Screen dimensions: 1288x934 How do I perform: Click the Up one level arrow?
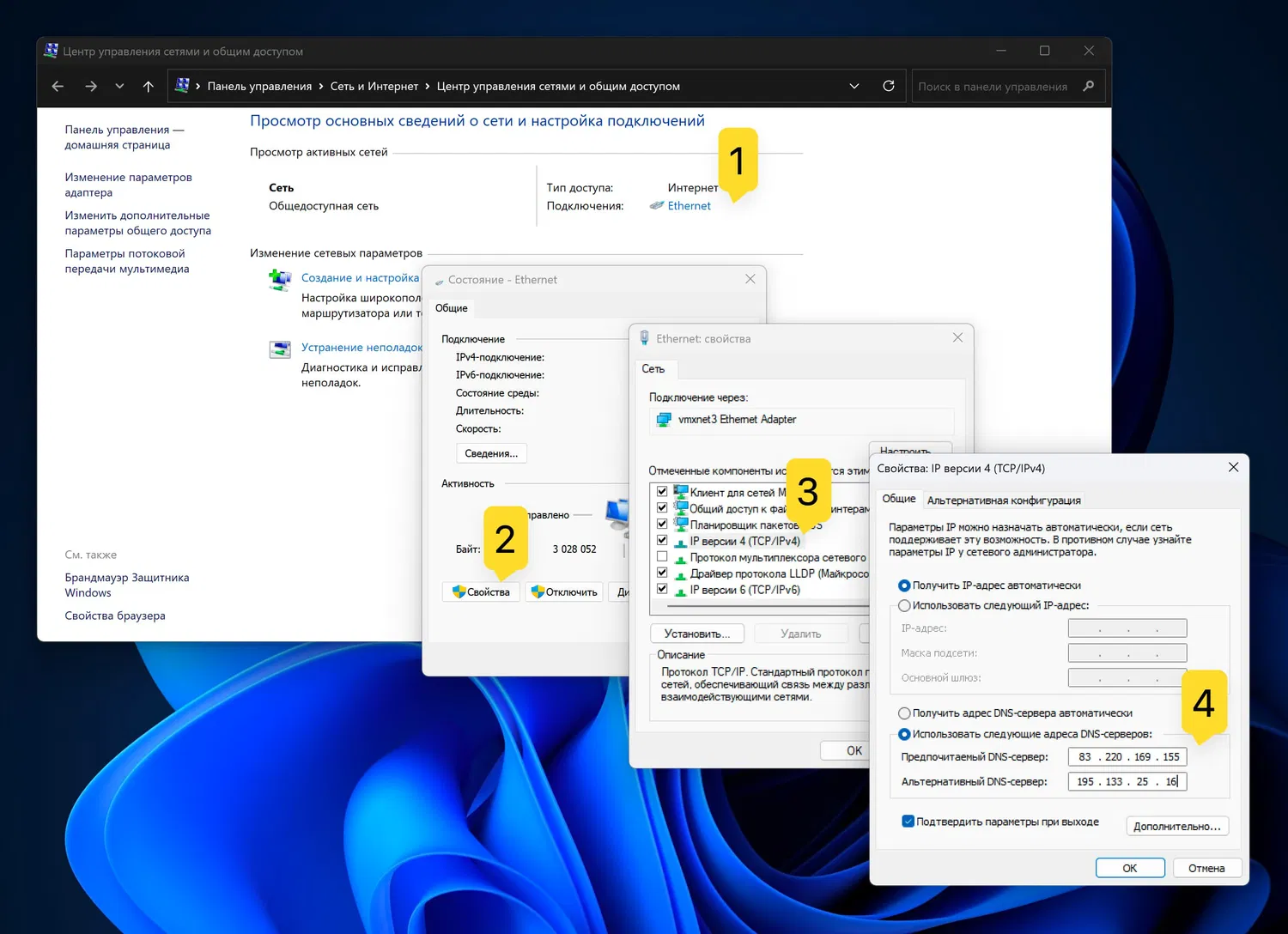coord(148,87)
